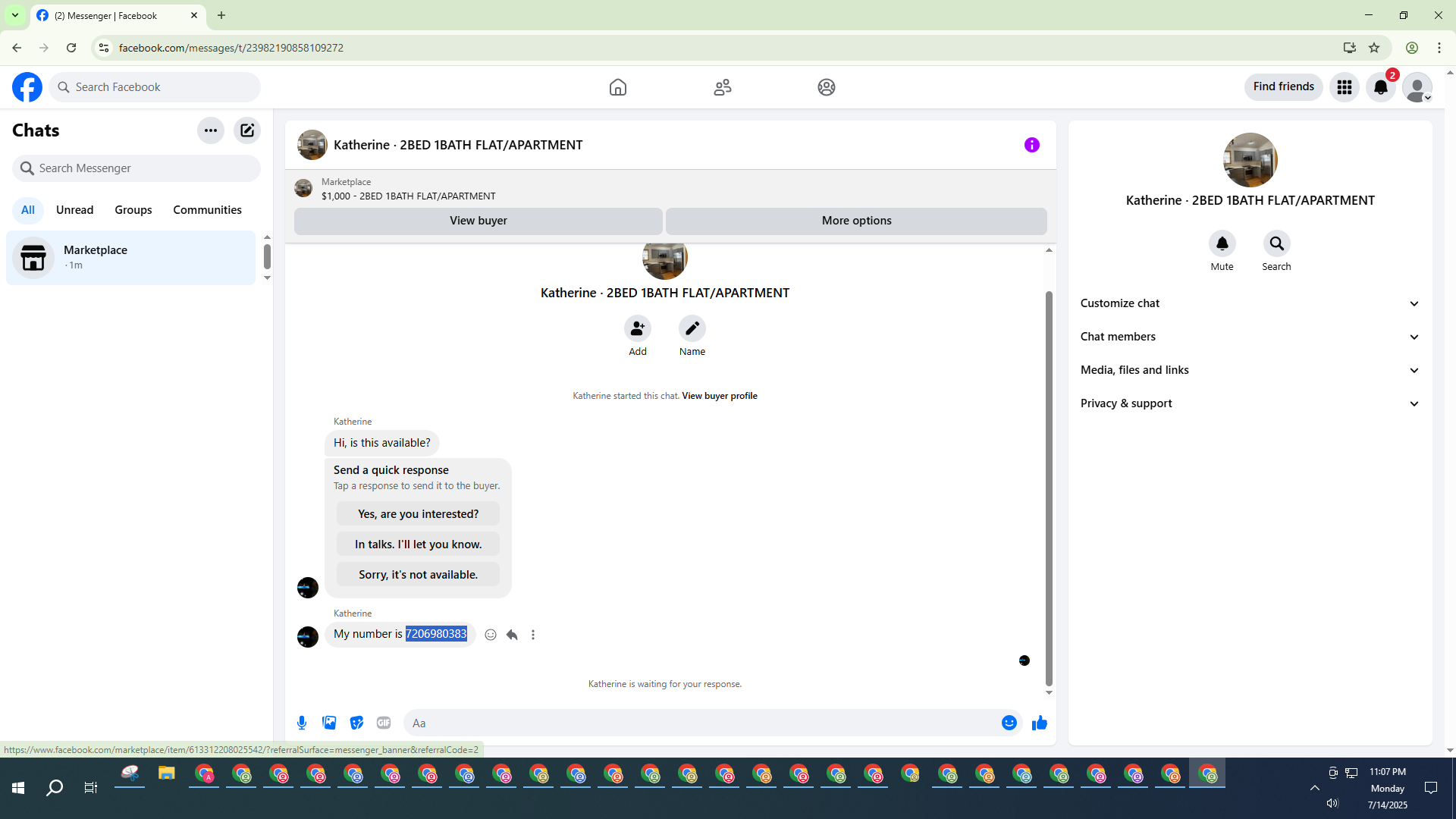
Task: Send a thumbs-up like
Action: pyautogui.click(x=1039, y=723)
